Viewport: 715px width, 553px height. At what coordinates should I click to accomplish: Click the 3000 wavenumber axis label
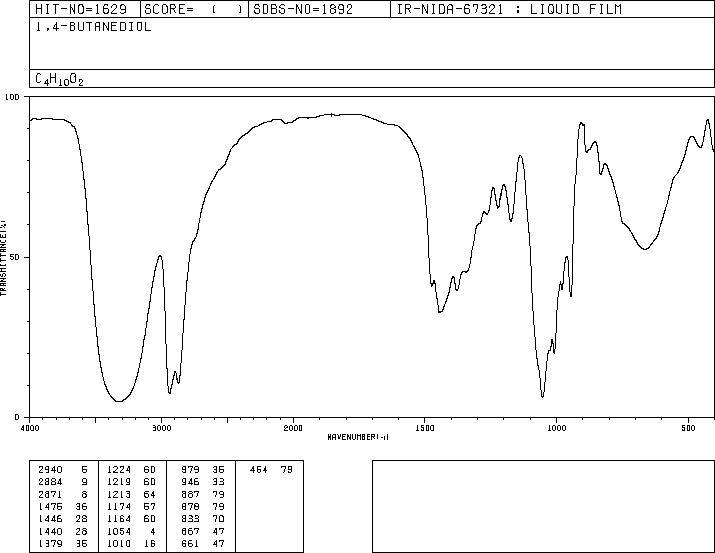pyautogui.click(x=161, y=428)
